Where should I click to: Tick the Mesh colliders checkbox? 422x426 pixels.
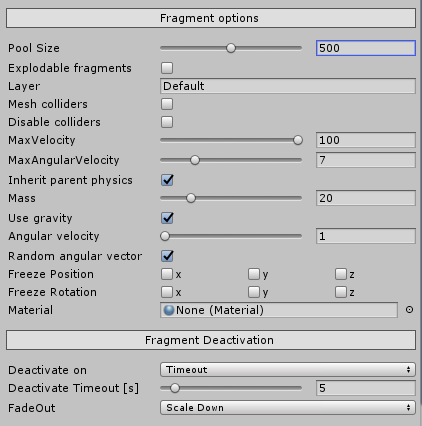coord(167,104)
